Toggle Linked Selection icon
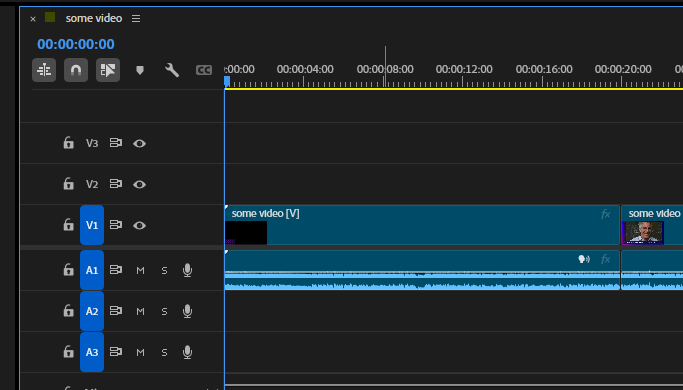Viewport: 683px width, 390px height. click(x=108, y=70)
